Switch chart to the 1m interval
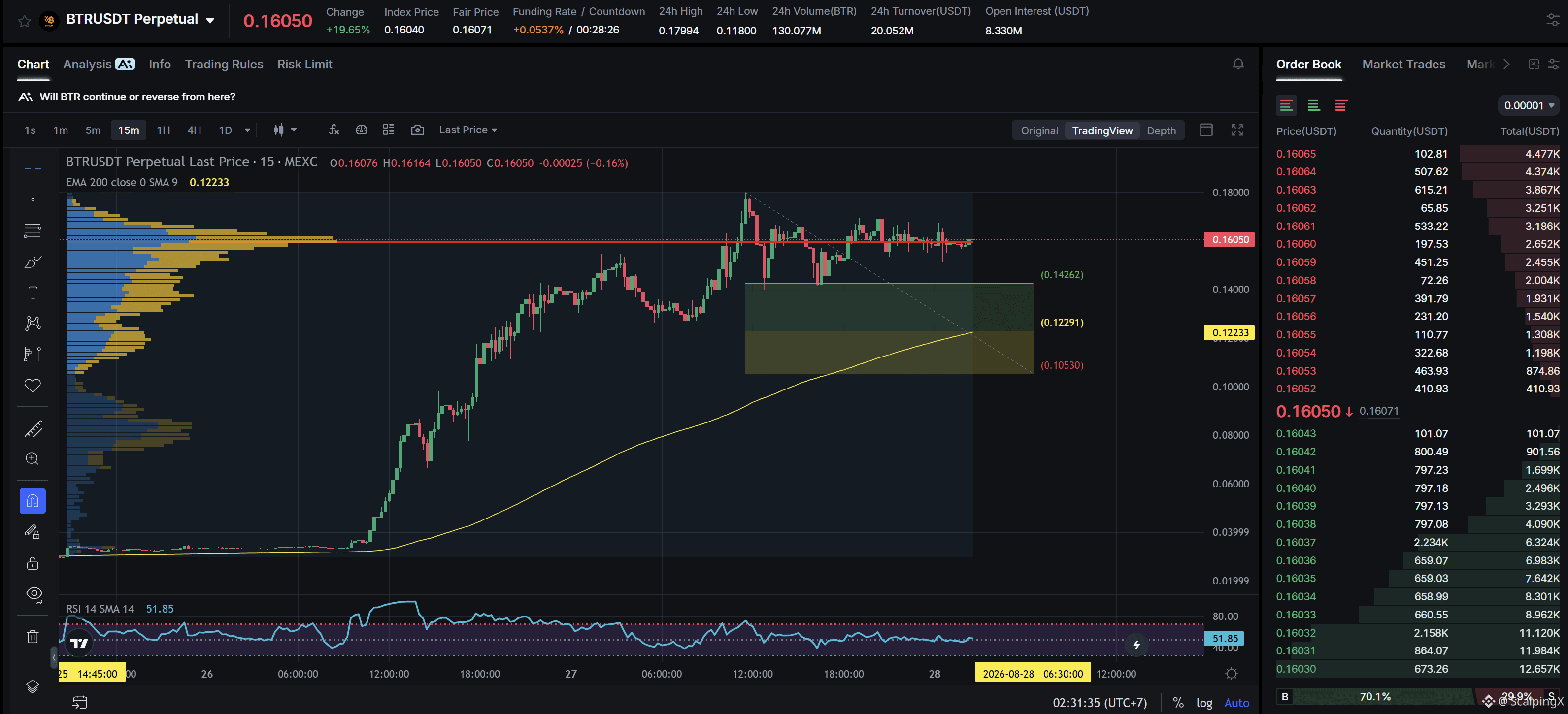Viewport: 1568px width, 714px height. pyautogui.click(x=60, y=130)
